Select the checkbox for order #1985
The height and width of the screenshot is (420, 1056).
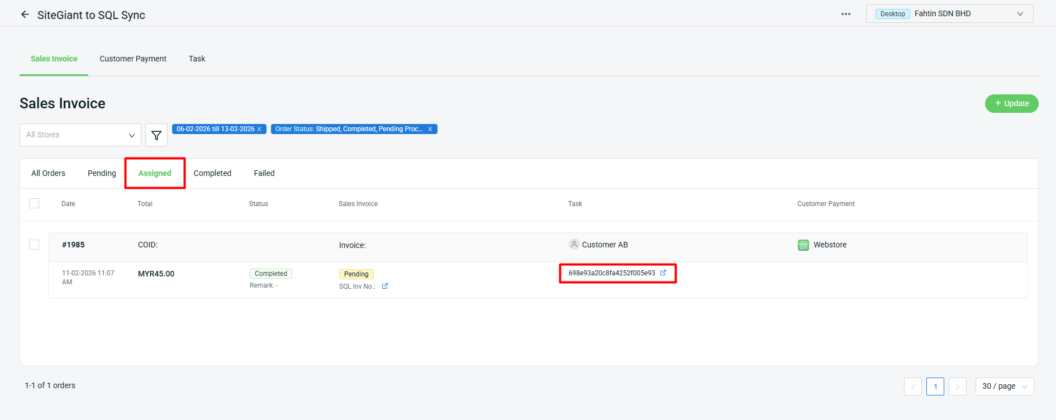pyautogui.click(x=34, y=244)
